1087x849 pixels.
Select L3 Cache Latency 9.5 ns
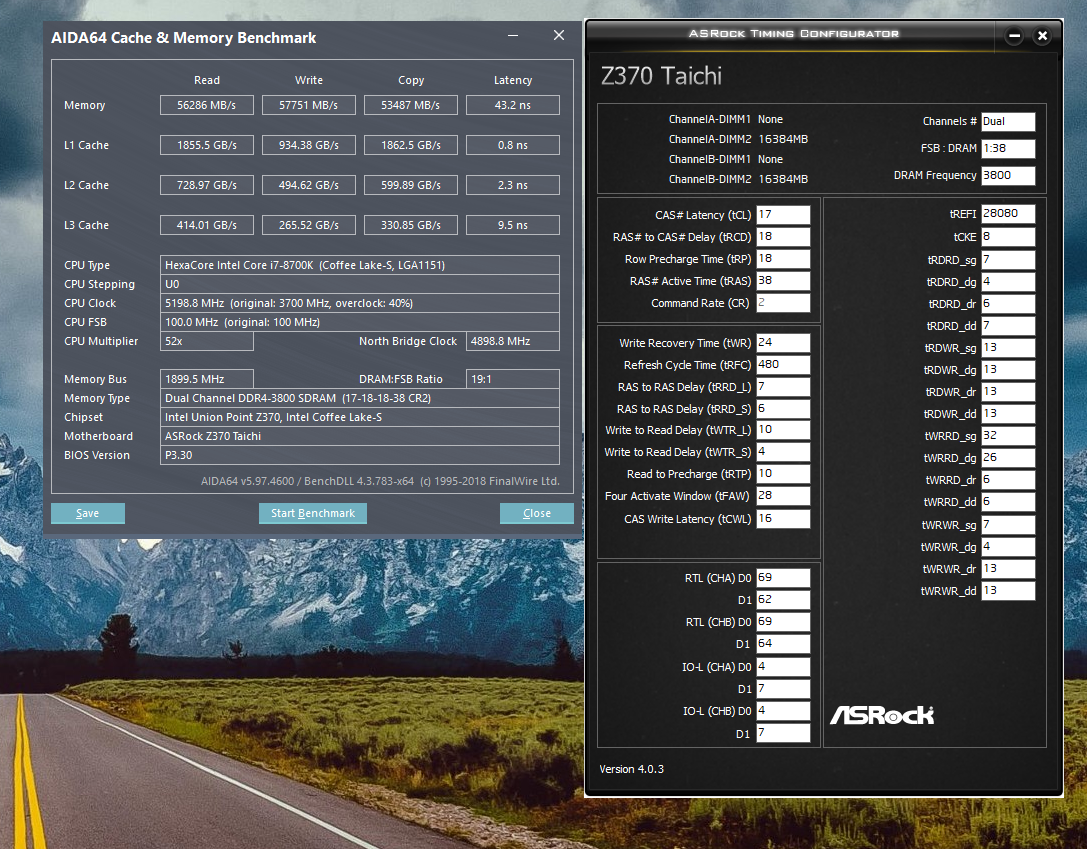click(x=513, y=225)
